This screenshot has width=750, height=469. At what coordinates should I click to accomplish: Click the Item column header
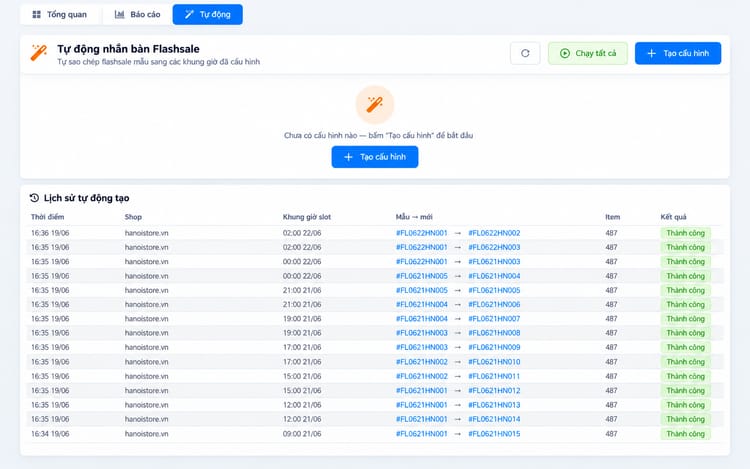(612, 217)
